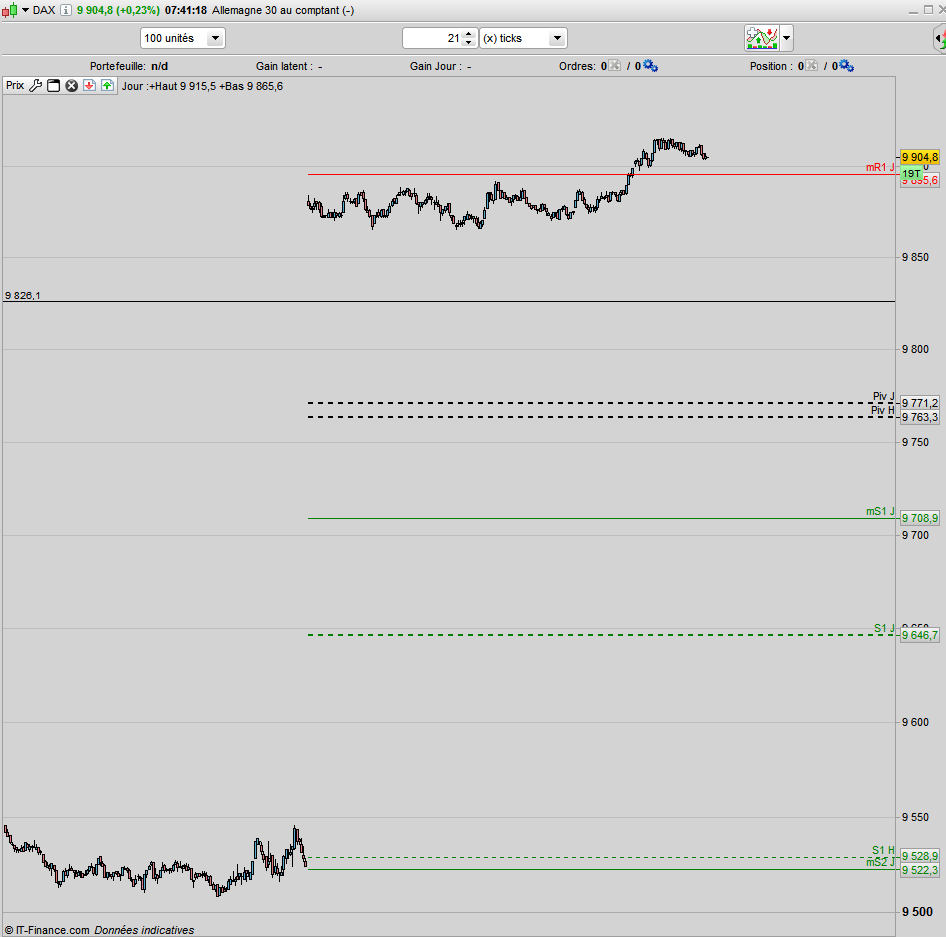Click Jour Haut 9 915,5 Bas 9 865,6 text
Viewport: 946px width, 937px height.
pos(202,86)
